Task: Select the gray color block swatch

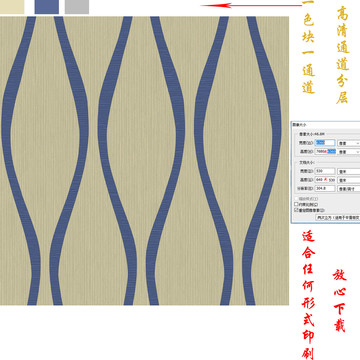Action: coord(77,7)
